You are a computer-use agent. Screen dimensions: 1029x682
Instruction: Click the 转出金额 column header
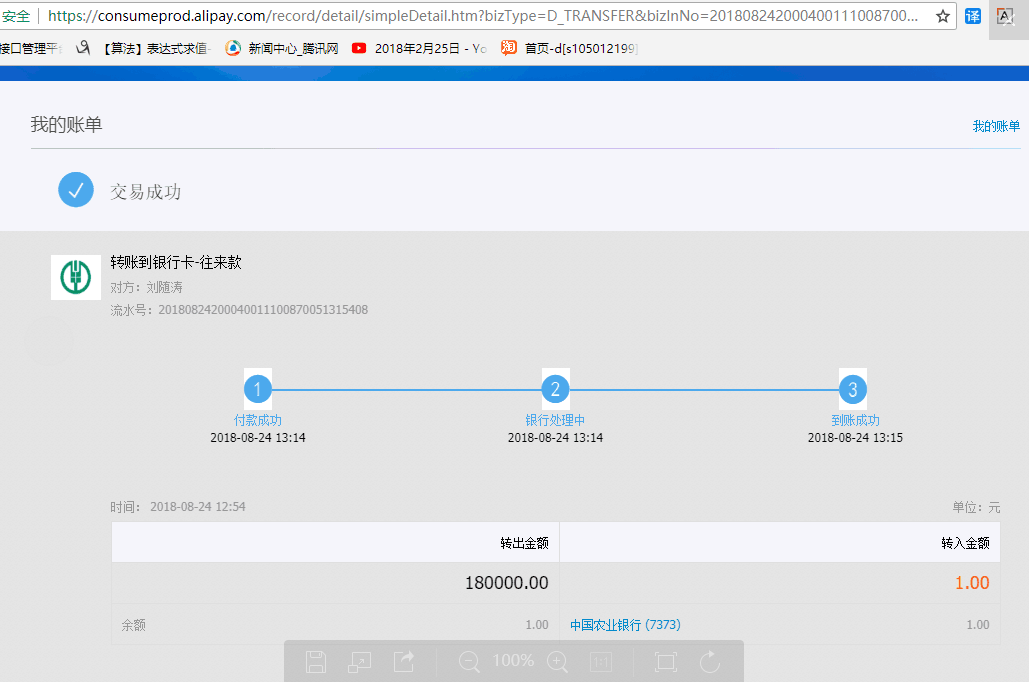click(524, 543)
